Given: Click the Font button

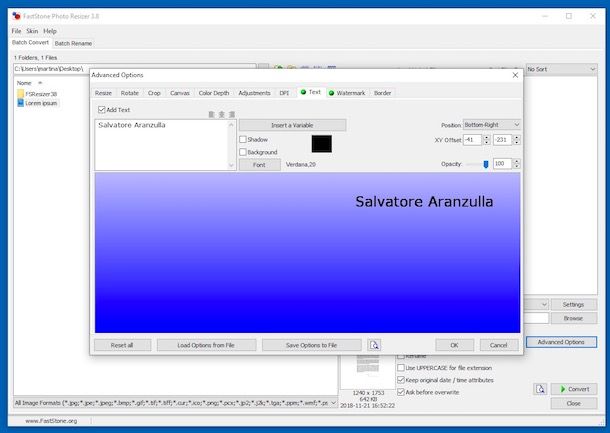Looking at the screenshot, I should tap(259, 165).
